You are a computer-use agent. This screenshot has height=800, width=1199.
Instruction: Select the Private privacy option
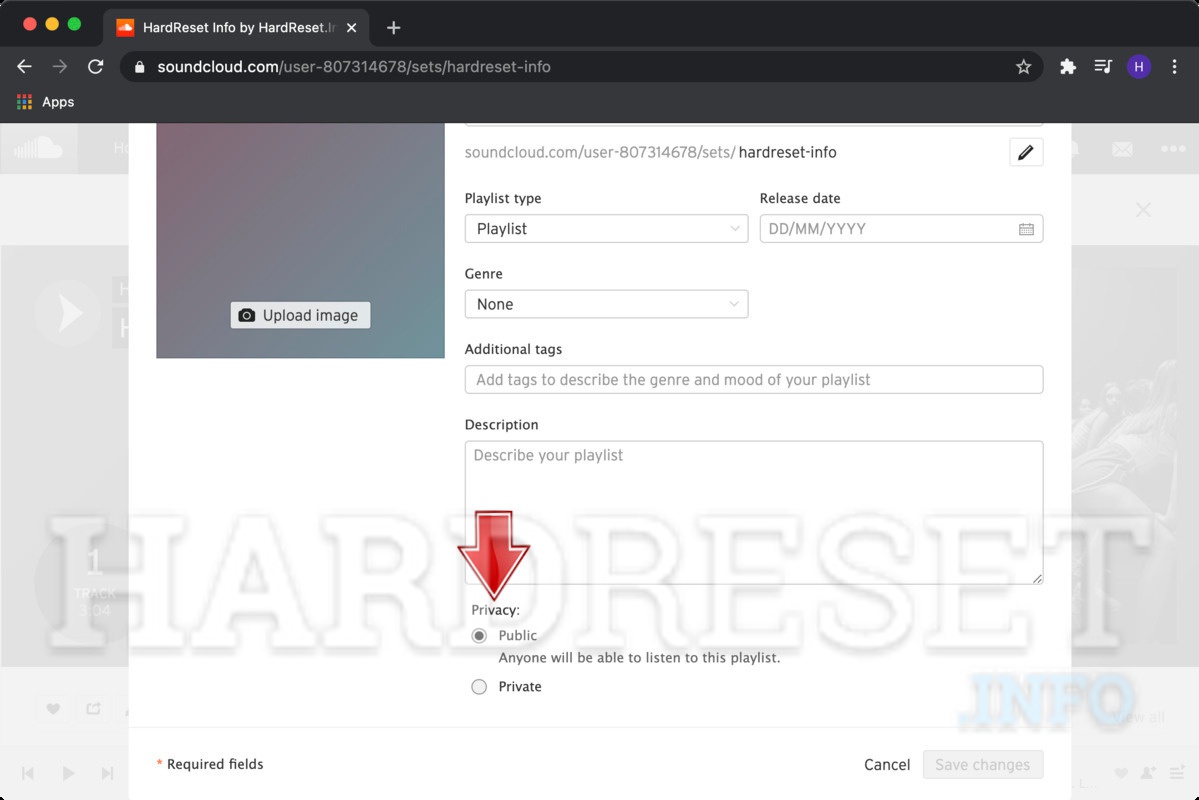coord(479,686)
